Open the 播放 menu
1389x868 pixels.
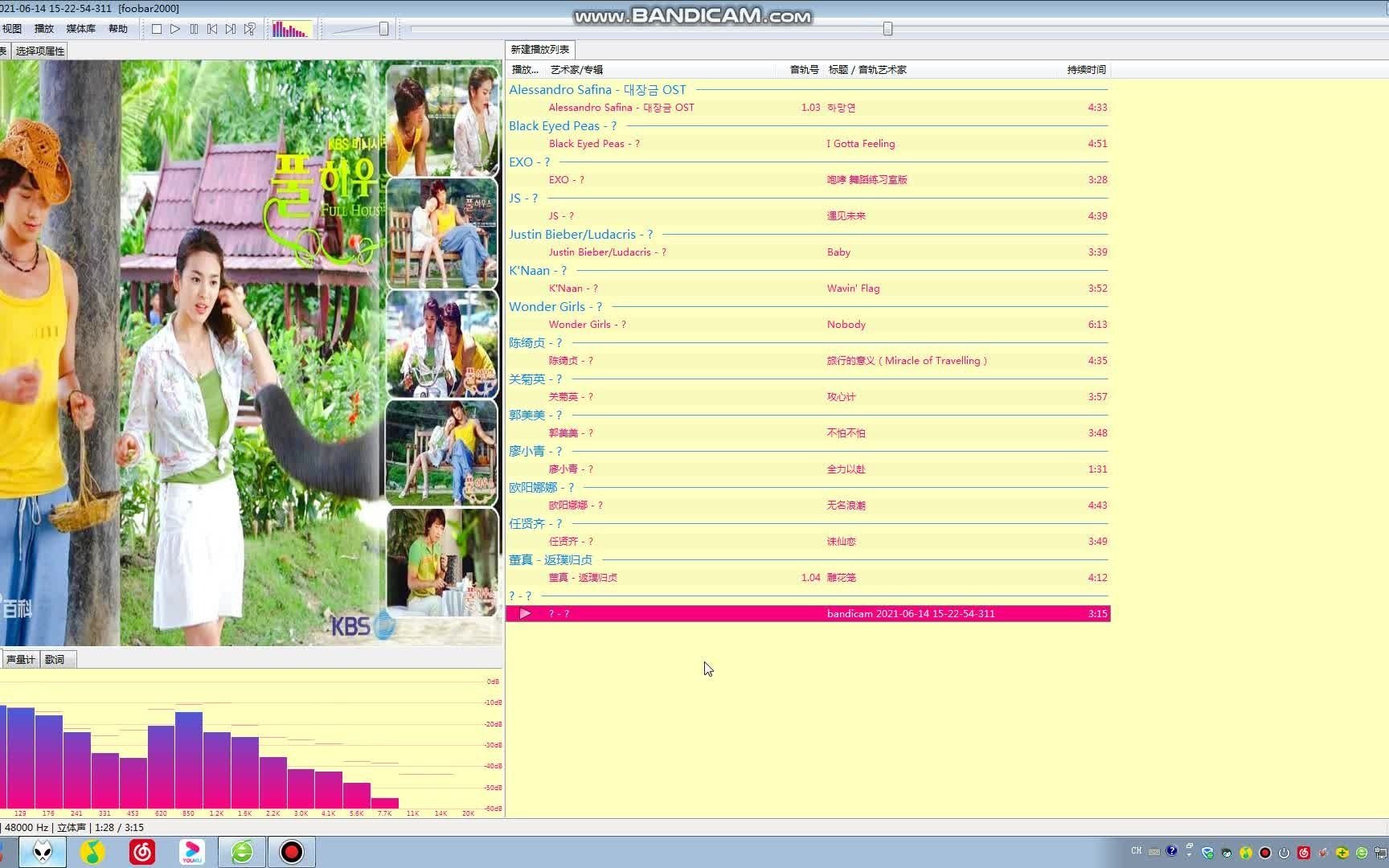(x=44, y=29)
